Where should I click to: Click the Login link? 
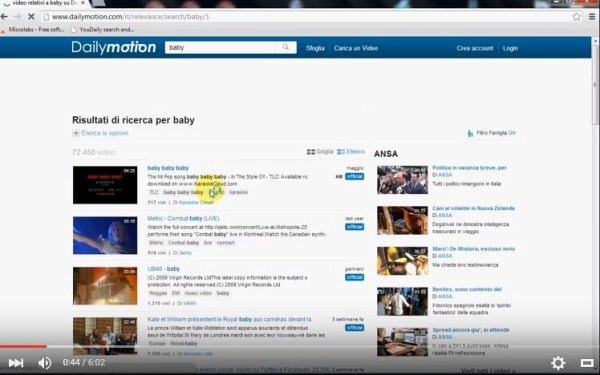[x=510, y=48]
